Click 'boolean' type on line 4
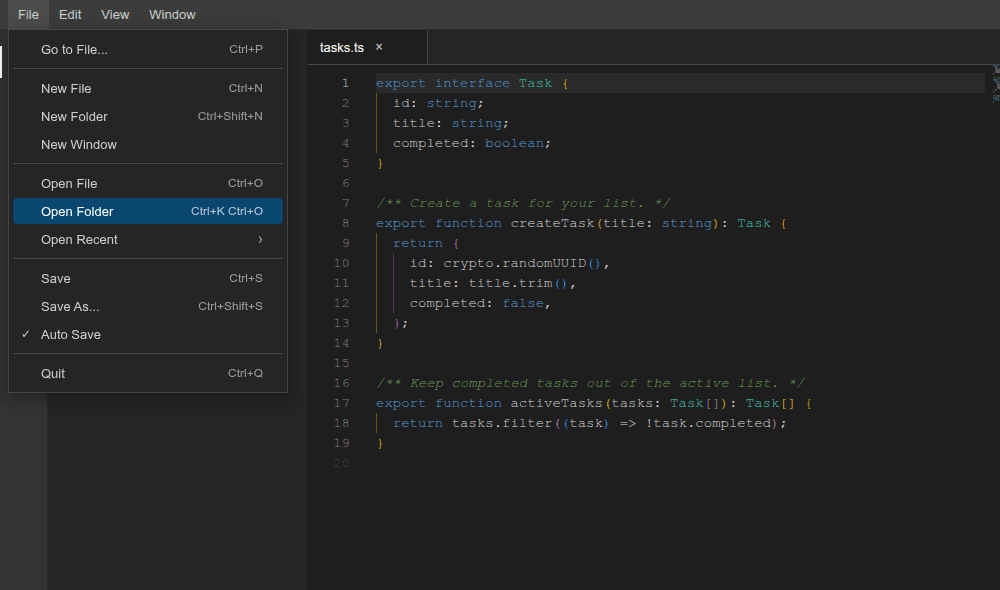 [x=514, y=143]
